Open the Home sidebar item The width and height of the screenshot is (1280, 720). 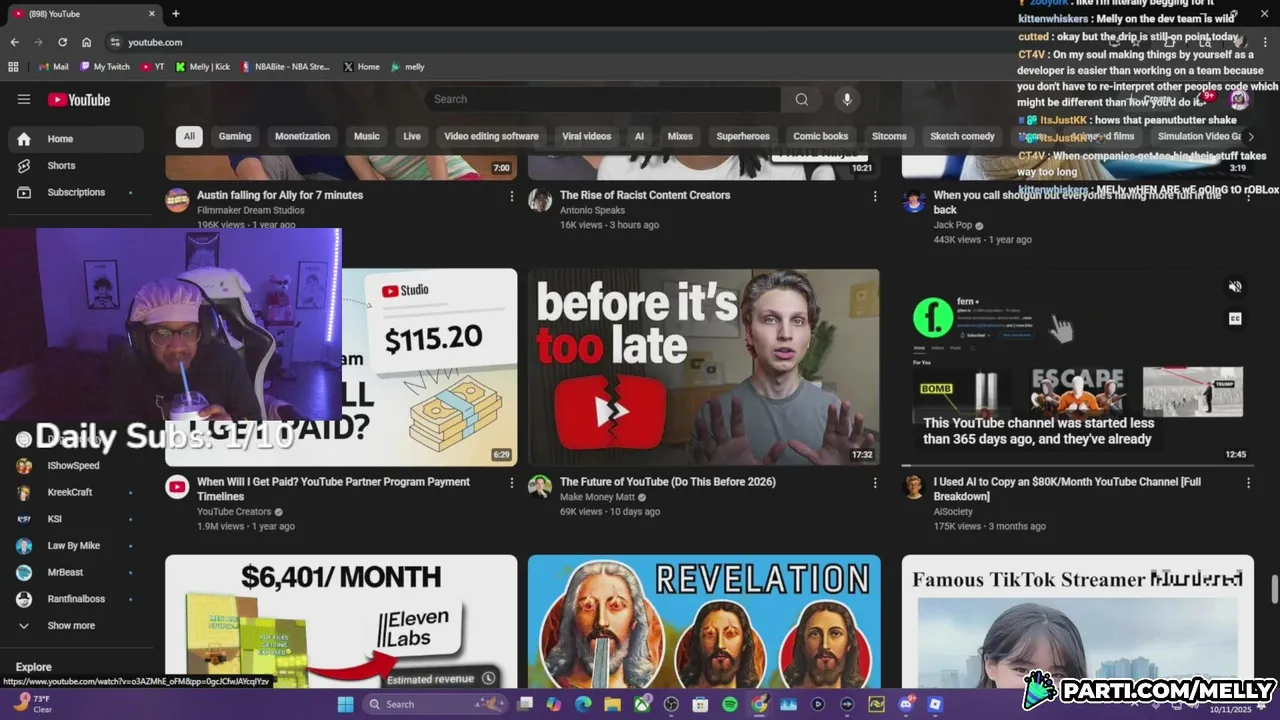click(76, 139)
